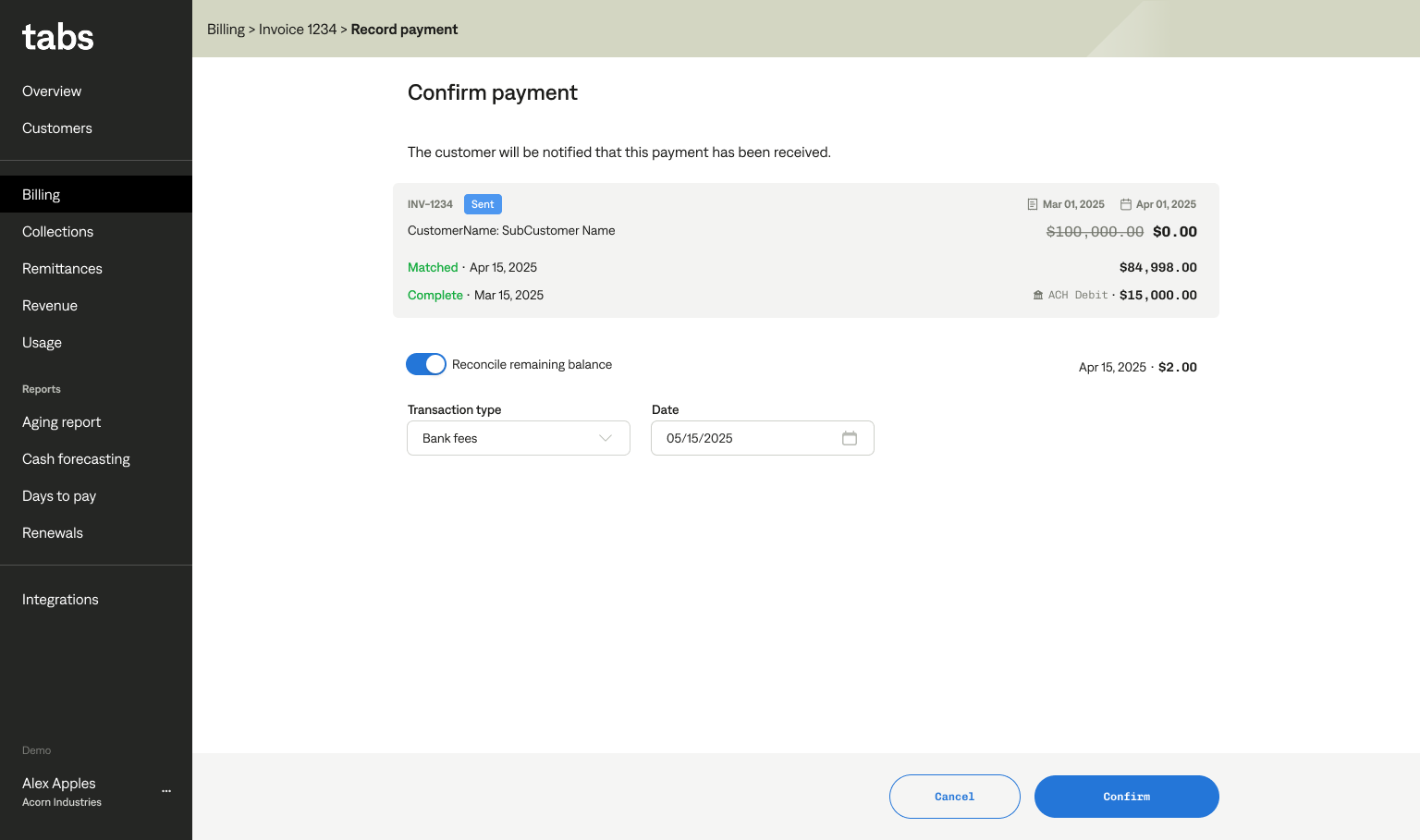This screenshot has height=840, width=1420.
Task: Toggle Reconcile remaining balance switch
Action: [426, 364]
